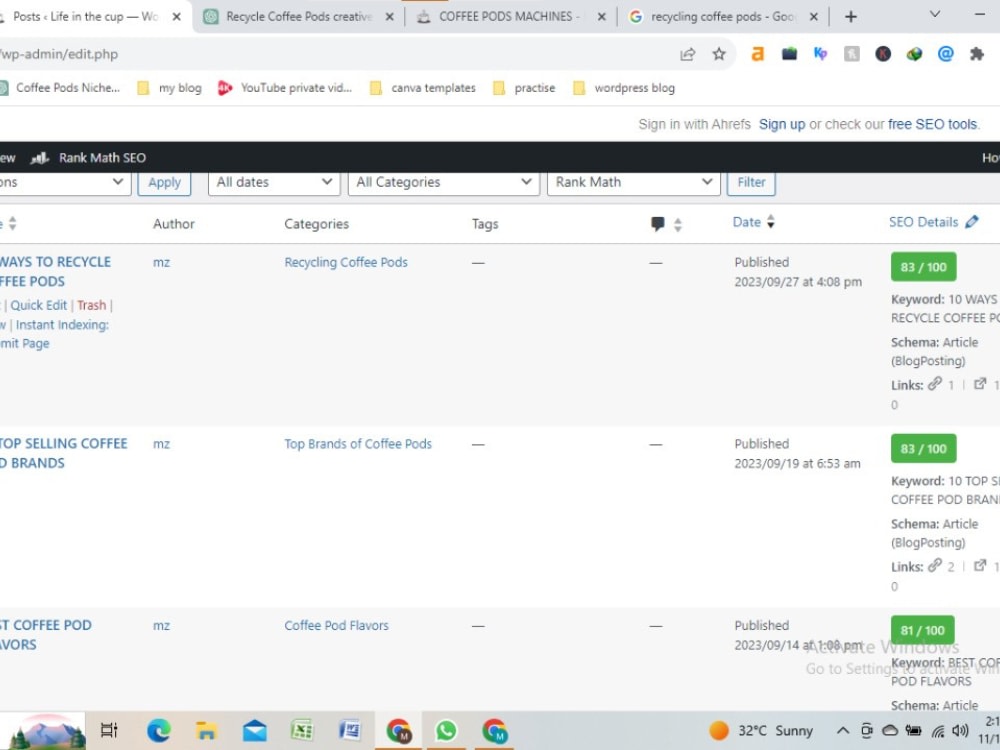Edit SEO Details with pencil icon

click(971, 222)
